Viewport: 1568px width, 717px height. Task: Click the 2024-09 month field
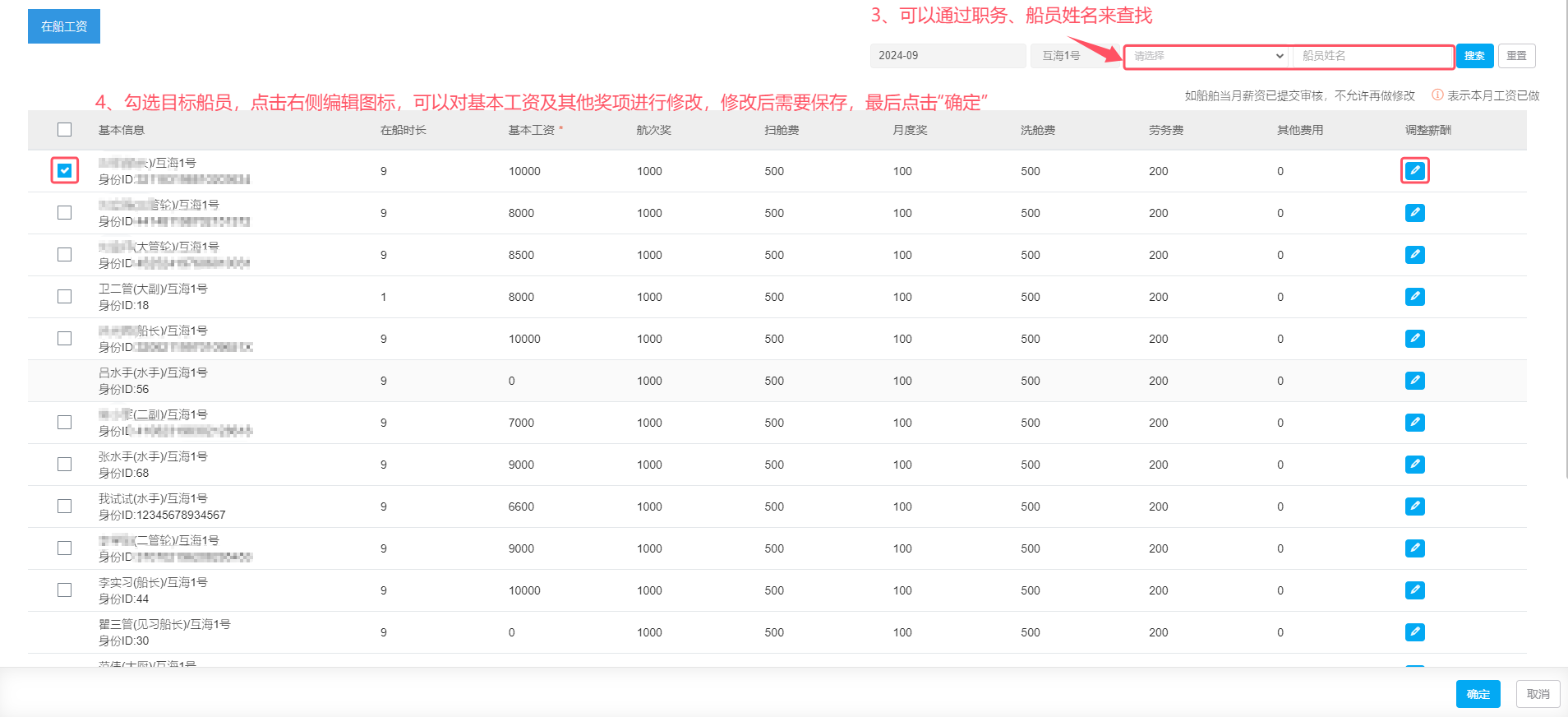click(x=948, y=56)
